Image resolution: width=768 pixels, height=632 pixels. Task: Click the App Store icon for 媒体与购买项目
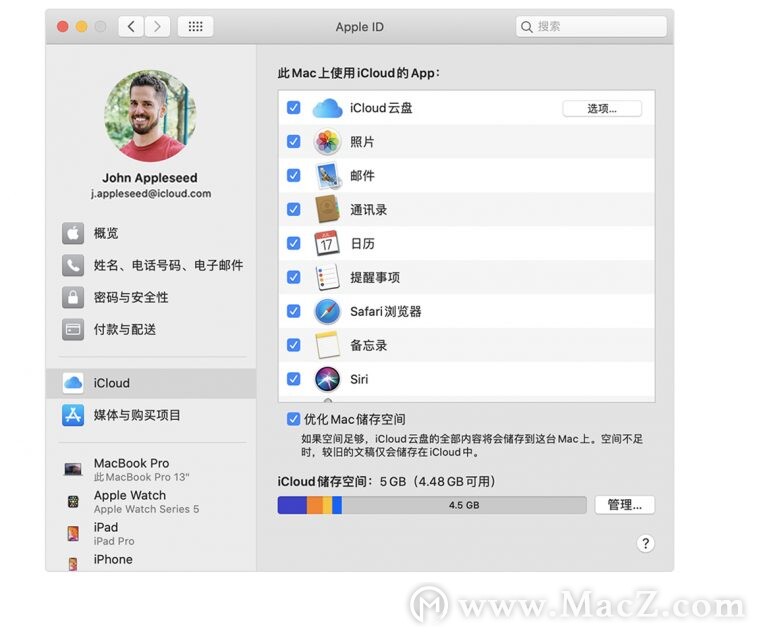pos(73,415)
